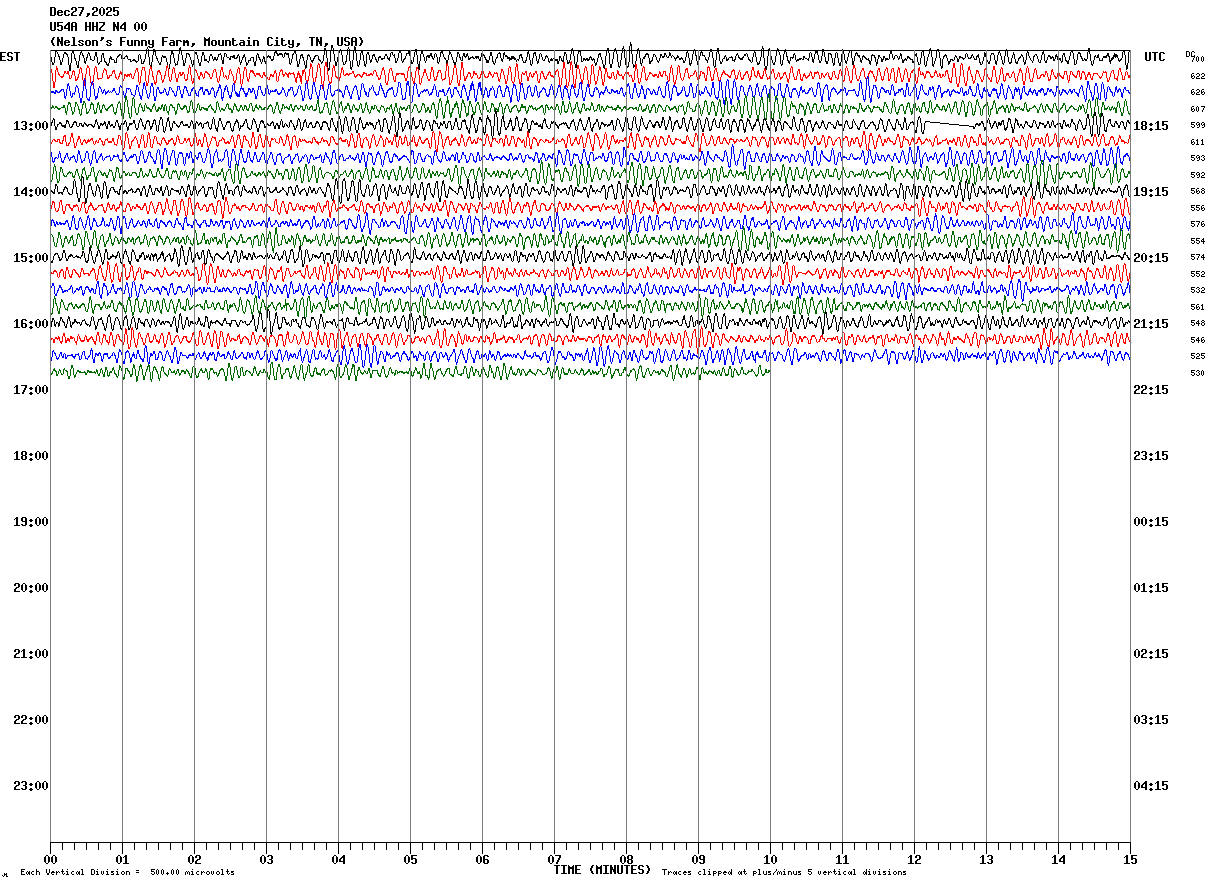Click the DC offset value "622"

coord(1197,76)
